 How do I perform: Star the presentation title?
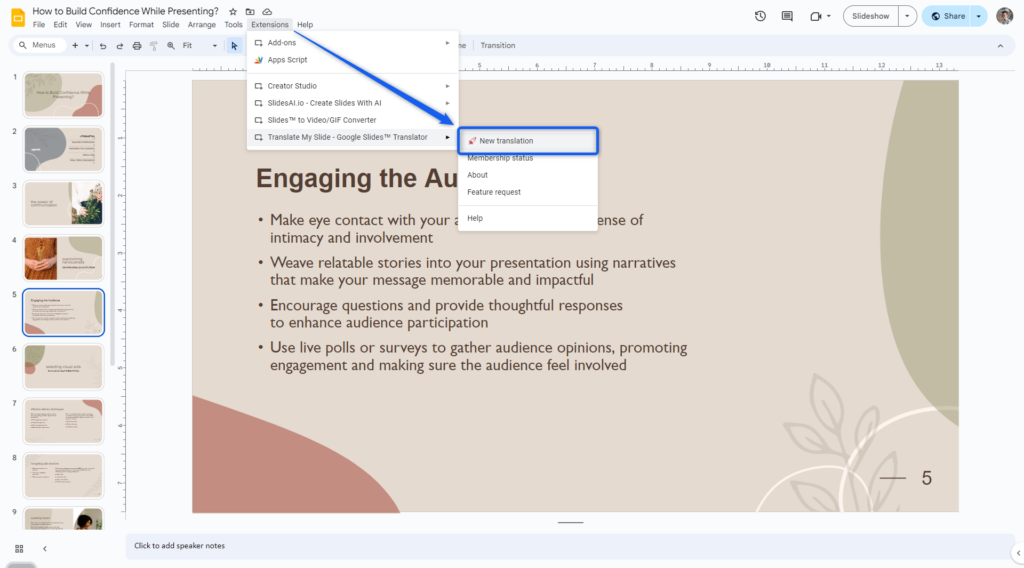[x=233, y=11]
